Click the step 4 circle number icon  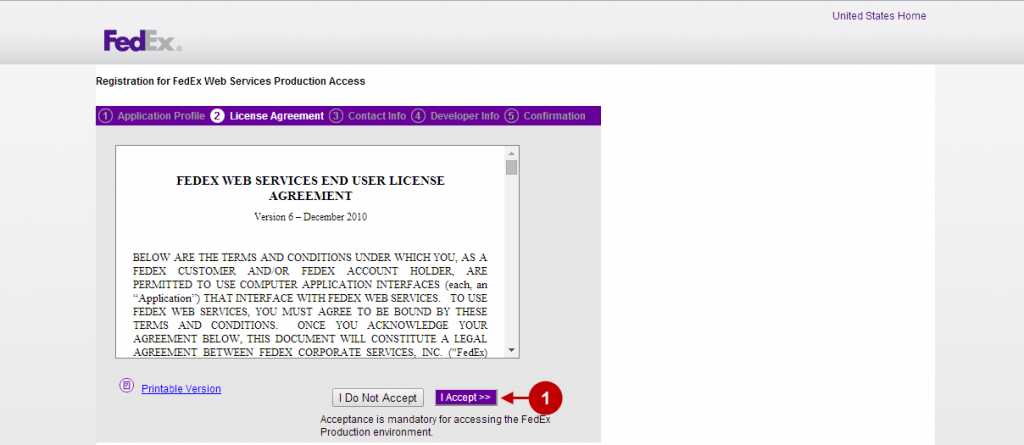[418, 116]
